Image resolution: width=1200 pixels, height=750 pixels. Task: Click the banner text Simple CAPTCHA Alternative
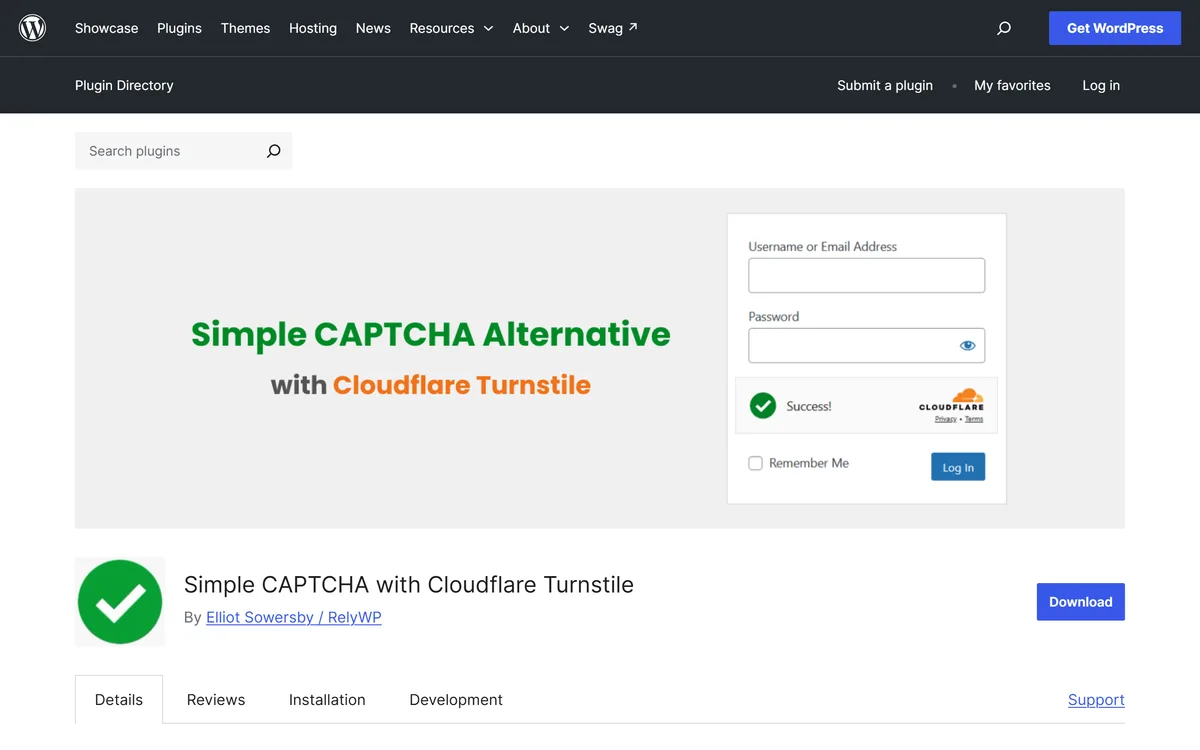[431, 334]
